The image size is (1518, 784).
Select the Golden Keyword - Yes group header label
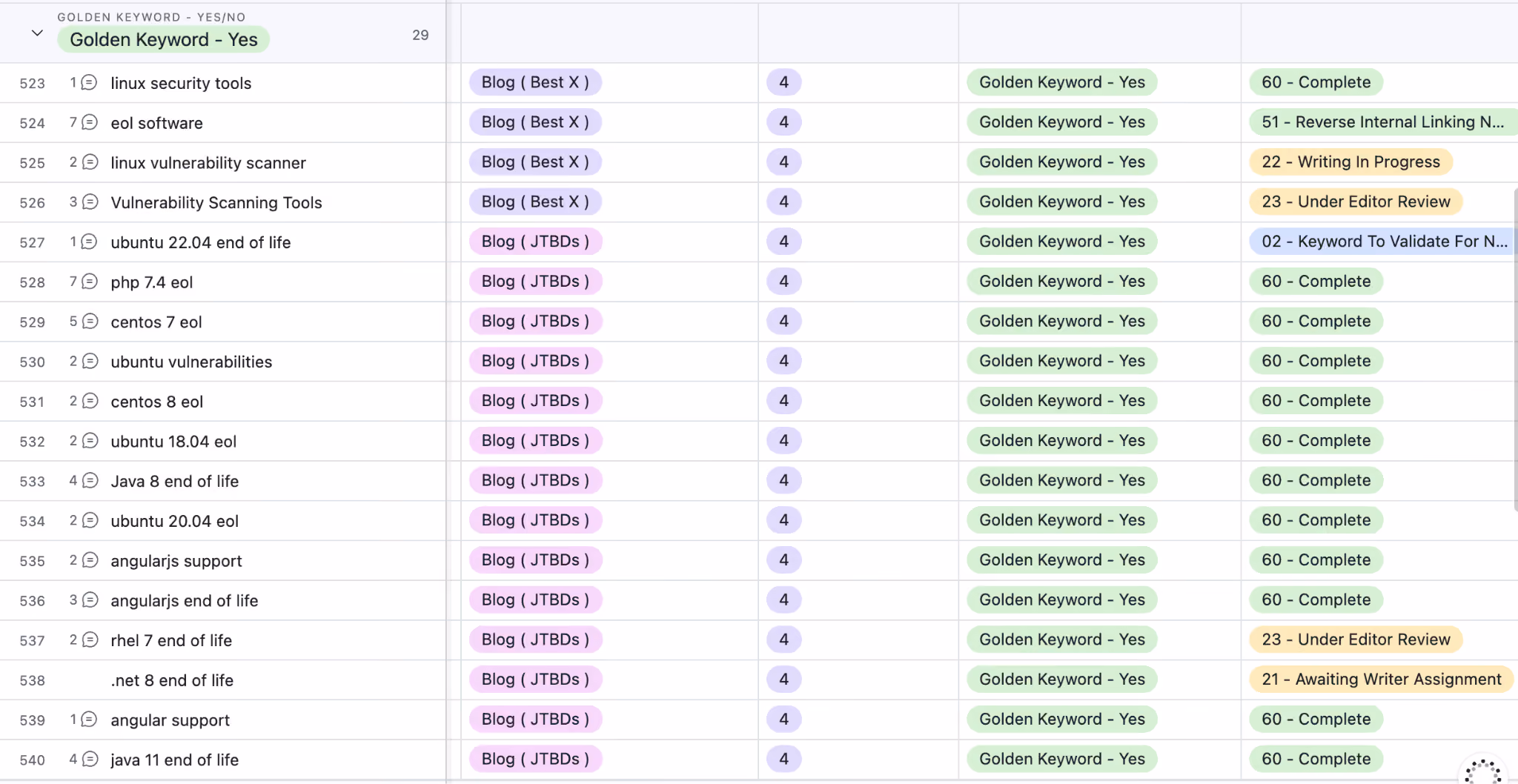click(163, 39)
